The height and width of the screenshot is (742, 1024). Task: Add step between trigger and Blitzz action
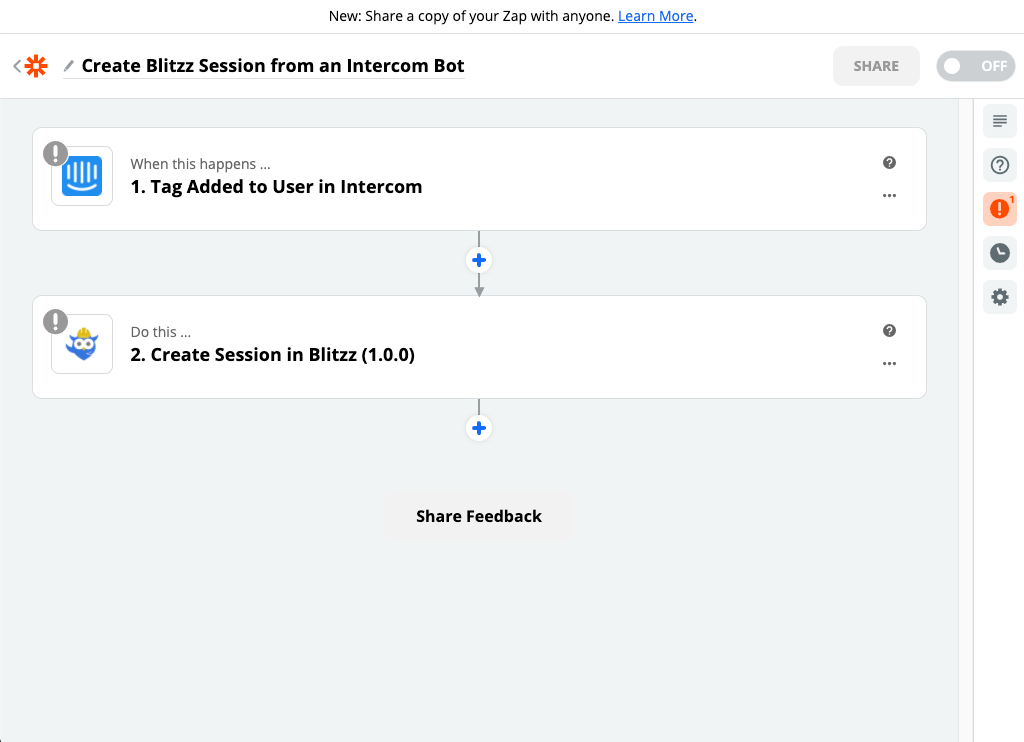point(479,260)
